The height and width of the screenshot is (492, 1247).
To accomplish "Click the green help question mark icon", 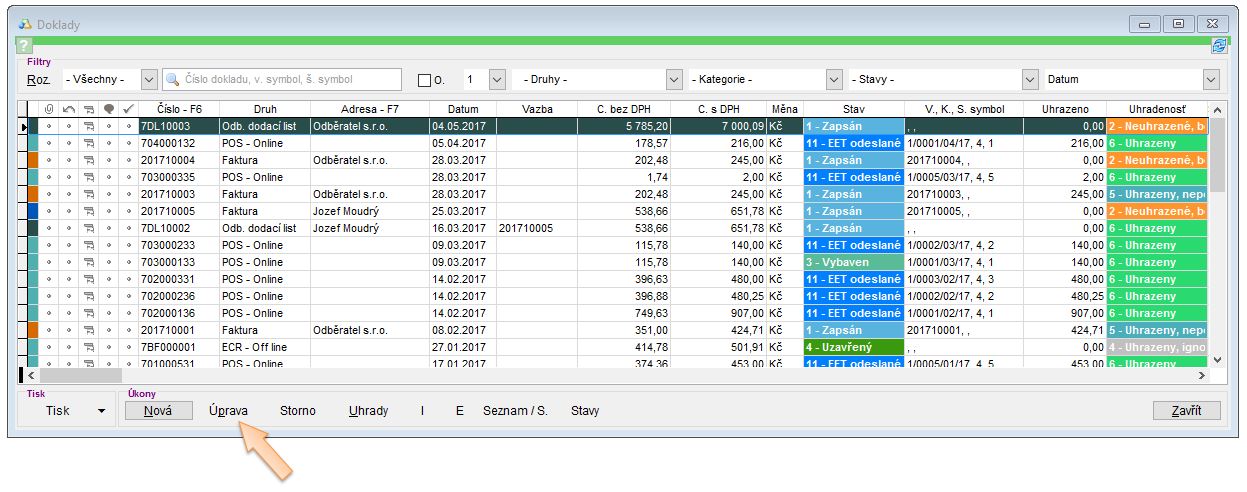I will point(25,46).
